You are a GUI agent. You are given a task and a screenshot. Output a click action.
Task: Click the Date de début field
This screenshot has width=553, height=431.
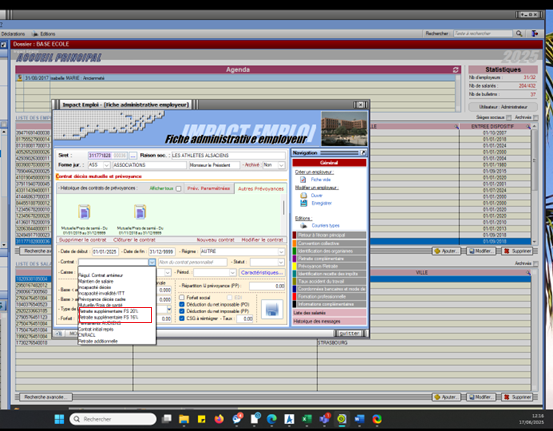105,251
